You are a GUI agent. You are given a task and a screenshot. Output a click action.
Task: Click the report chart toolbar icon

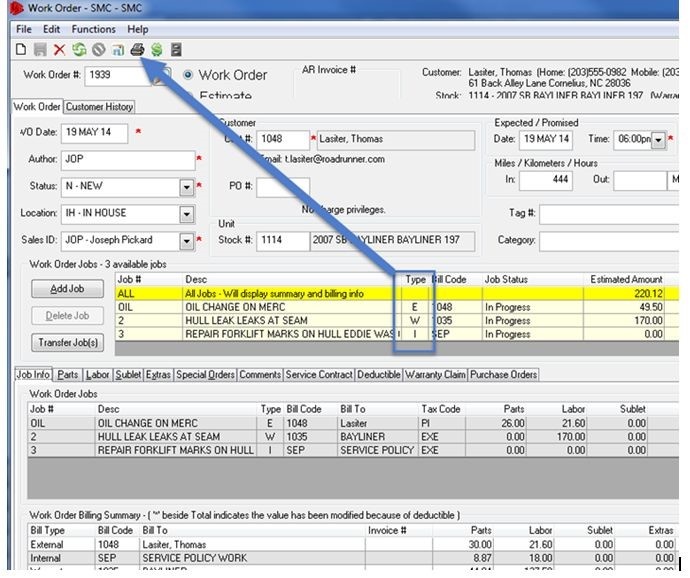(118, 49)
